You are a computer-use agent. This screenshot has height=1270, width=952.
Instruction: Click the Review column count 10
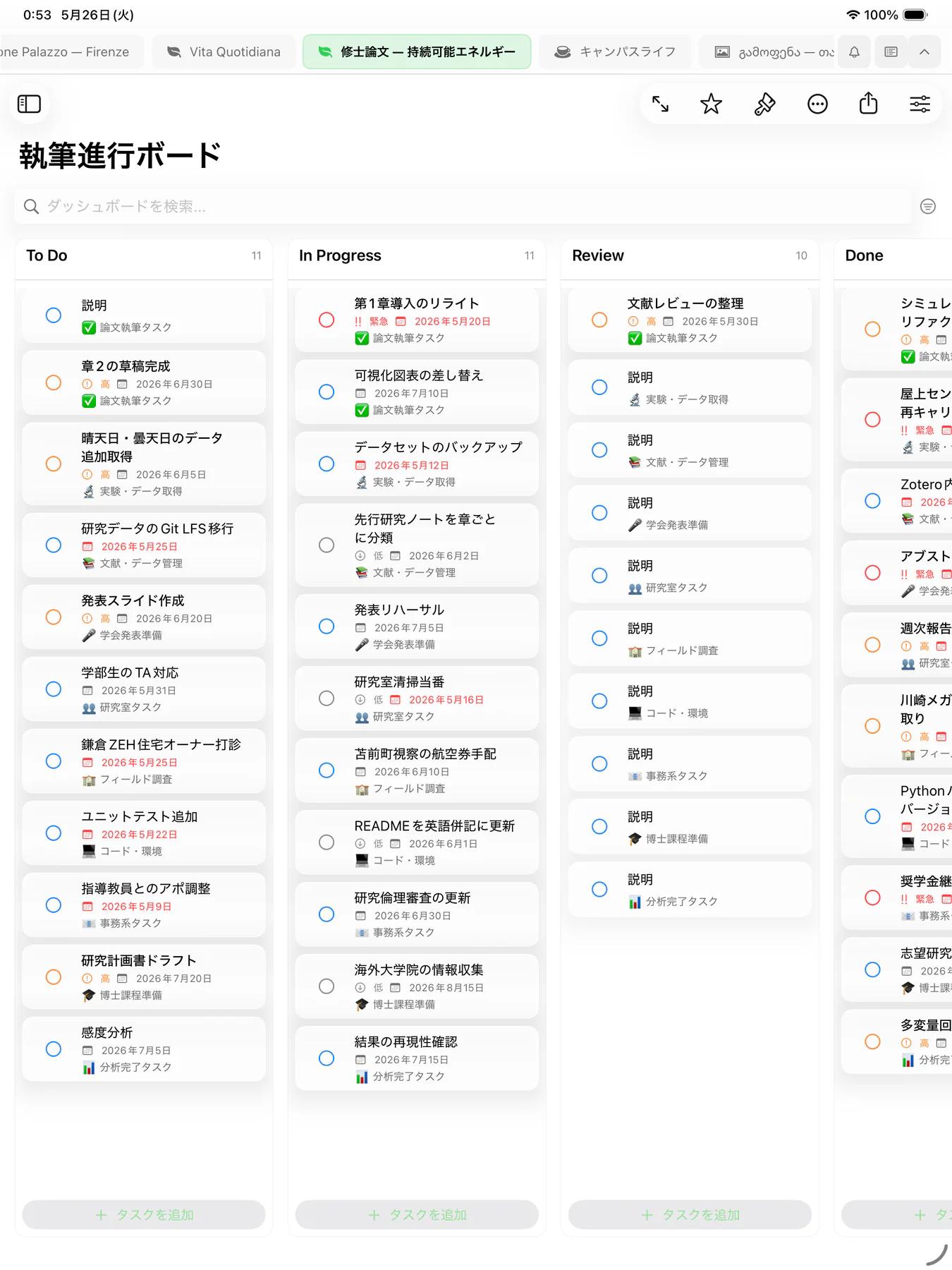pyautogui.click(x=801, y=256)
